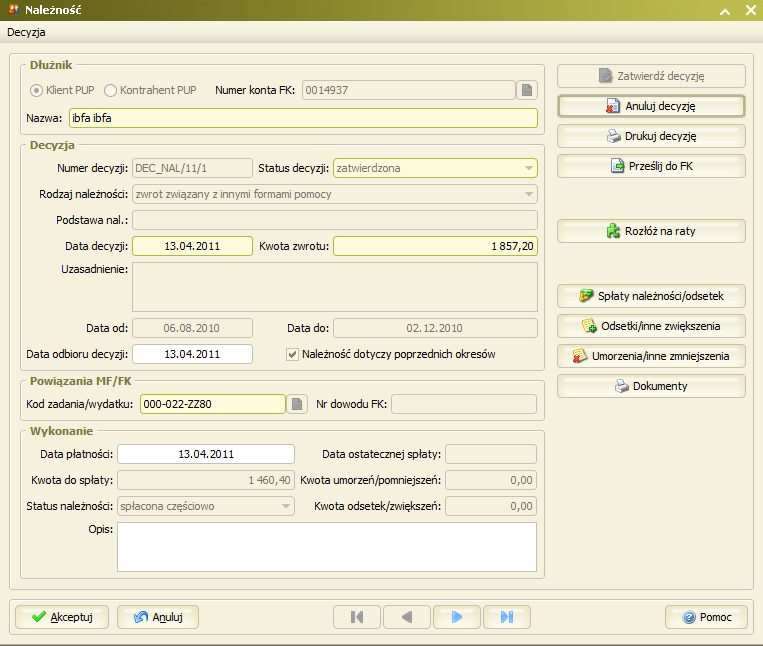Go to next record
Image resolution: width=763 pixels, height=646 pixels.
(457, 617)
